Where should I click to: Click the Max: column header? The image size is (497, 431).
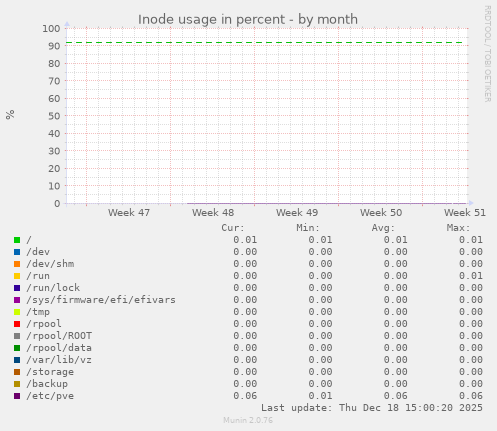click(458, 228)
